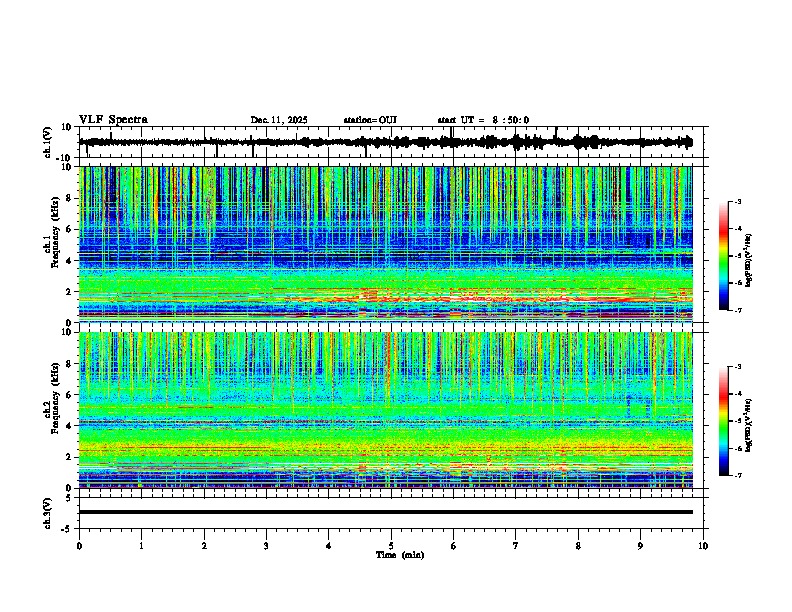The image size is (792, 612).
Task: Click the ch.1 spectrogram color scale bar
Action: 724,256
